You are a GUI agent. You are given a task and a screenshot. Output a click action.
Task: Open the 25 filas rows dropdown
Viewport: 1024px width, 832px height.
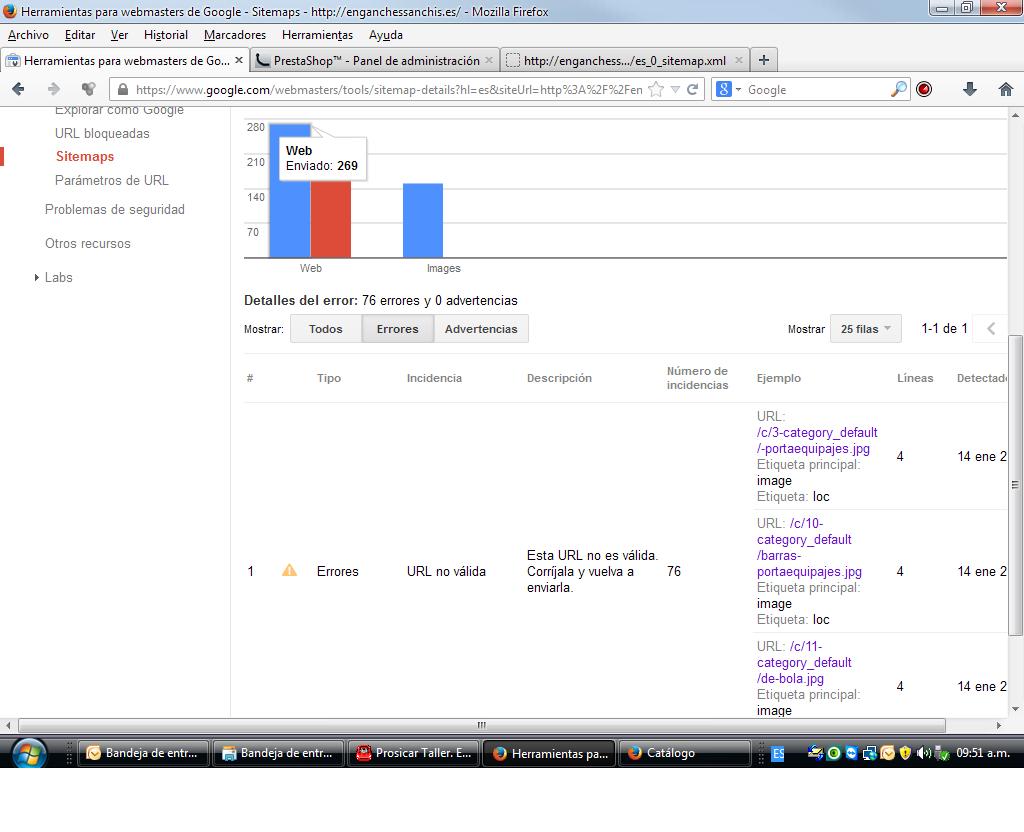click(865, 328)
